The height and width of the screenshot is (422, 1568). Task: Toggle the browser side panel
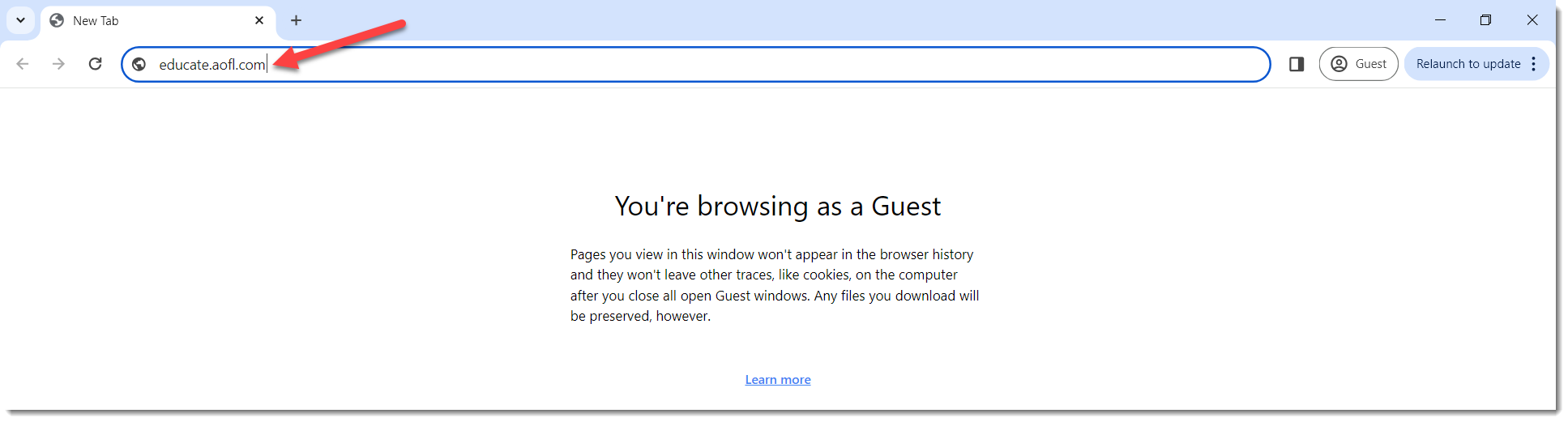pyautogui.click(x=1297, y=64)
